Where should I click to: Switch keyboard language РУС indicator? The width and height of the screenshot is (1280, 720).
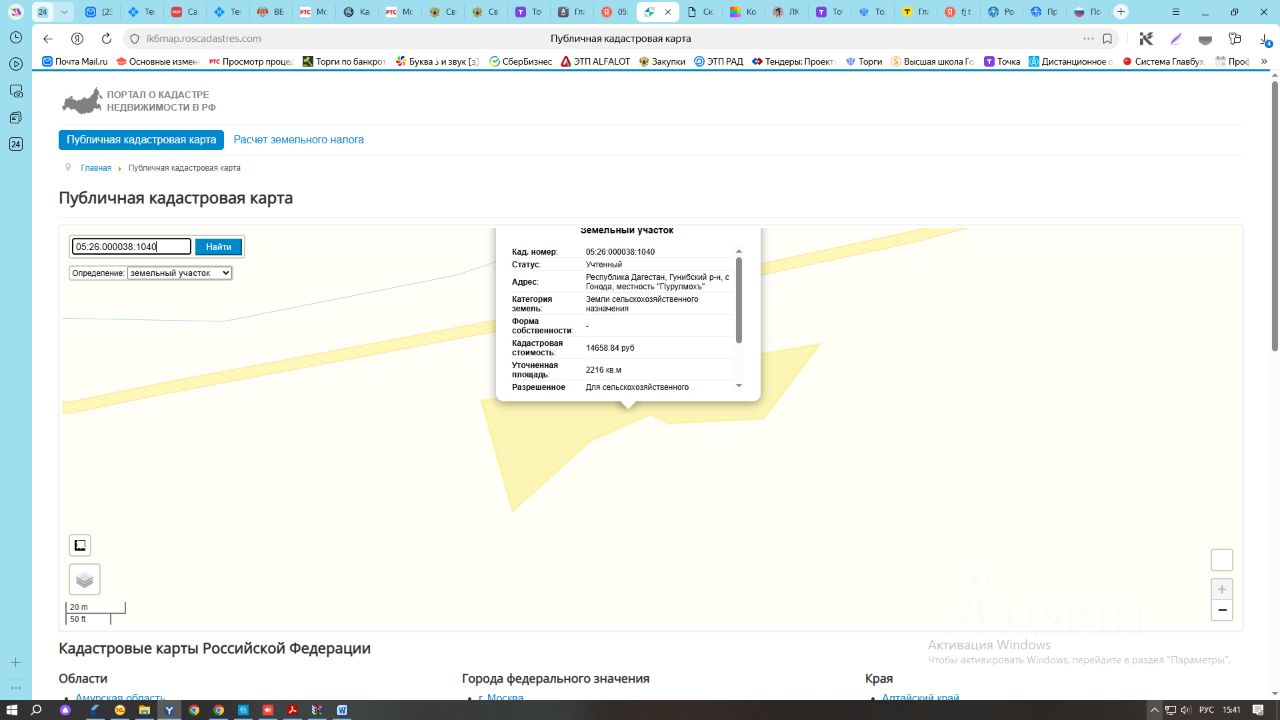(1207, 710)
